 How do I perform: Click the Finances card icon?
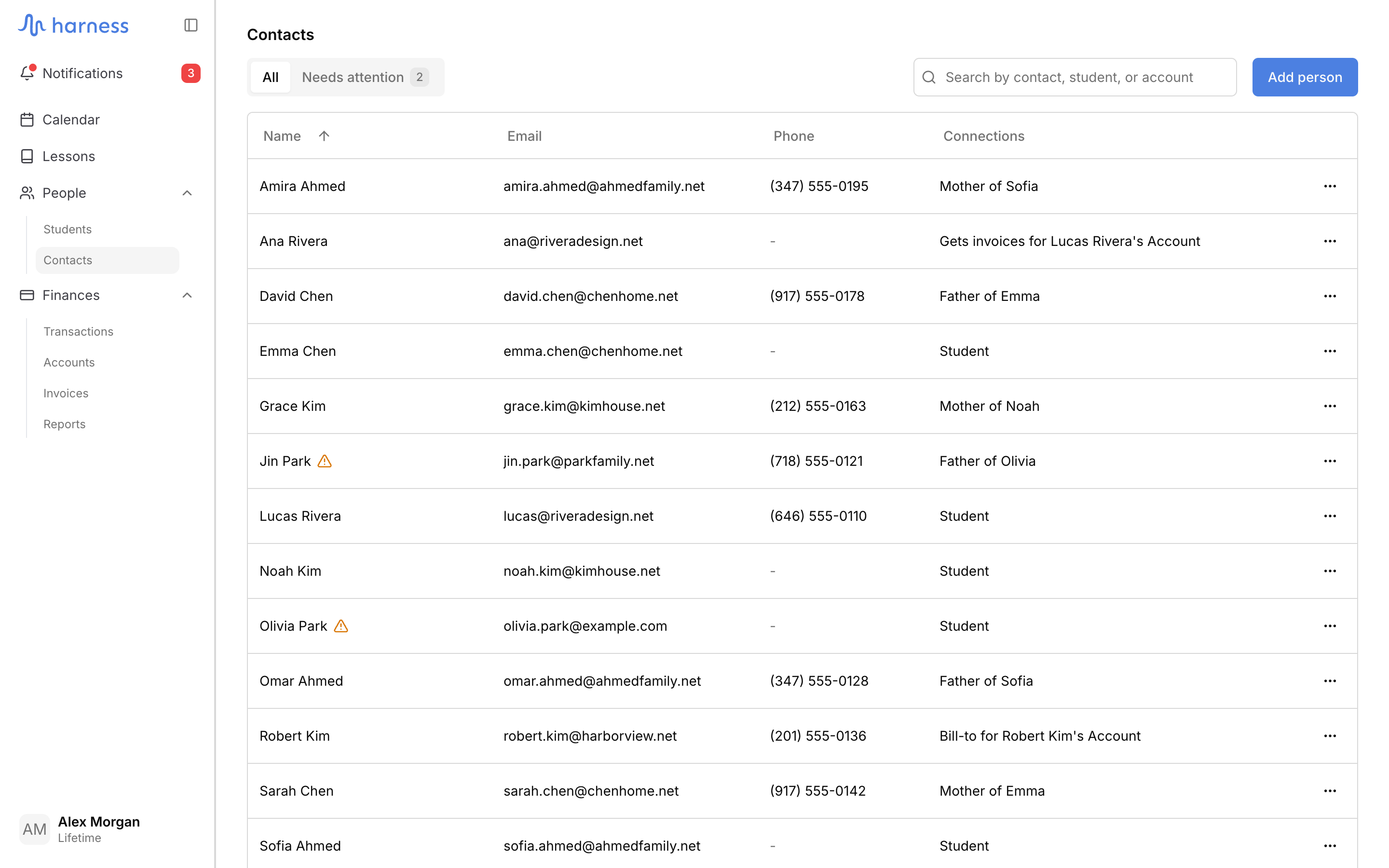pyautogui.click(x=27, y=295)
